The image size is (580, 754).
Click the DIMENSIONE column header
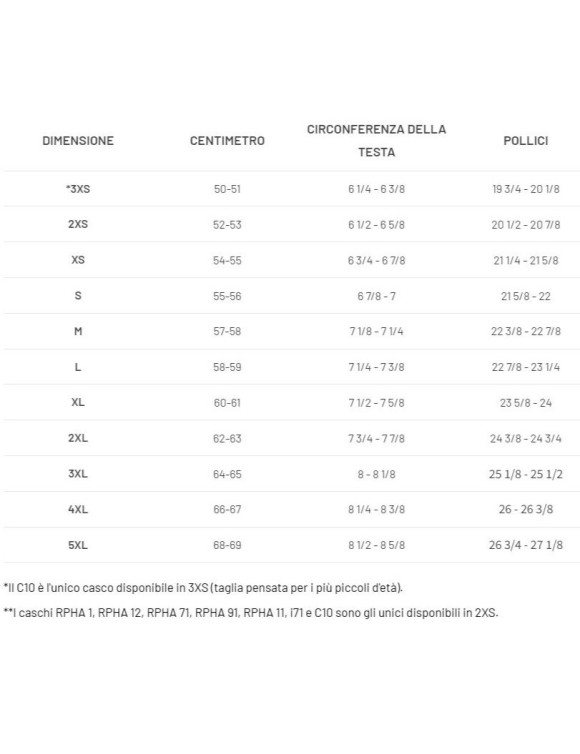click(x=78, y=141)
